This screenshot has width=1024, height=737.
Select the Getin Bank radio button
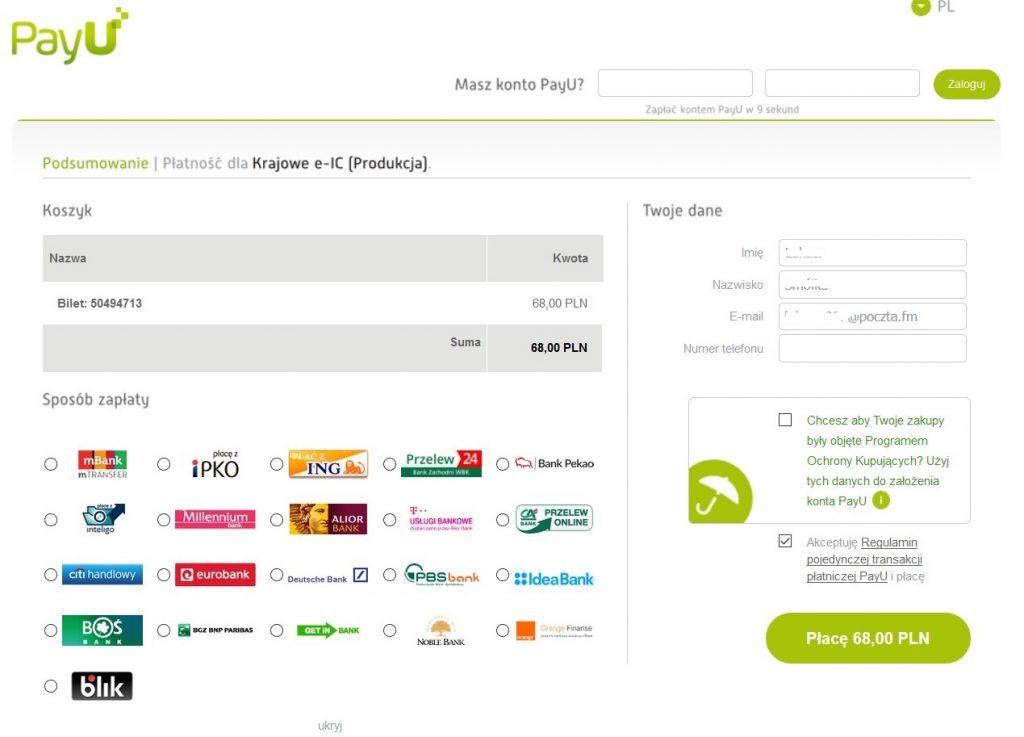point(276,631)
